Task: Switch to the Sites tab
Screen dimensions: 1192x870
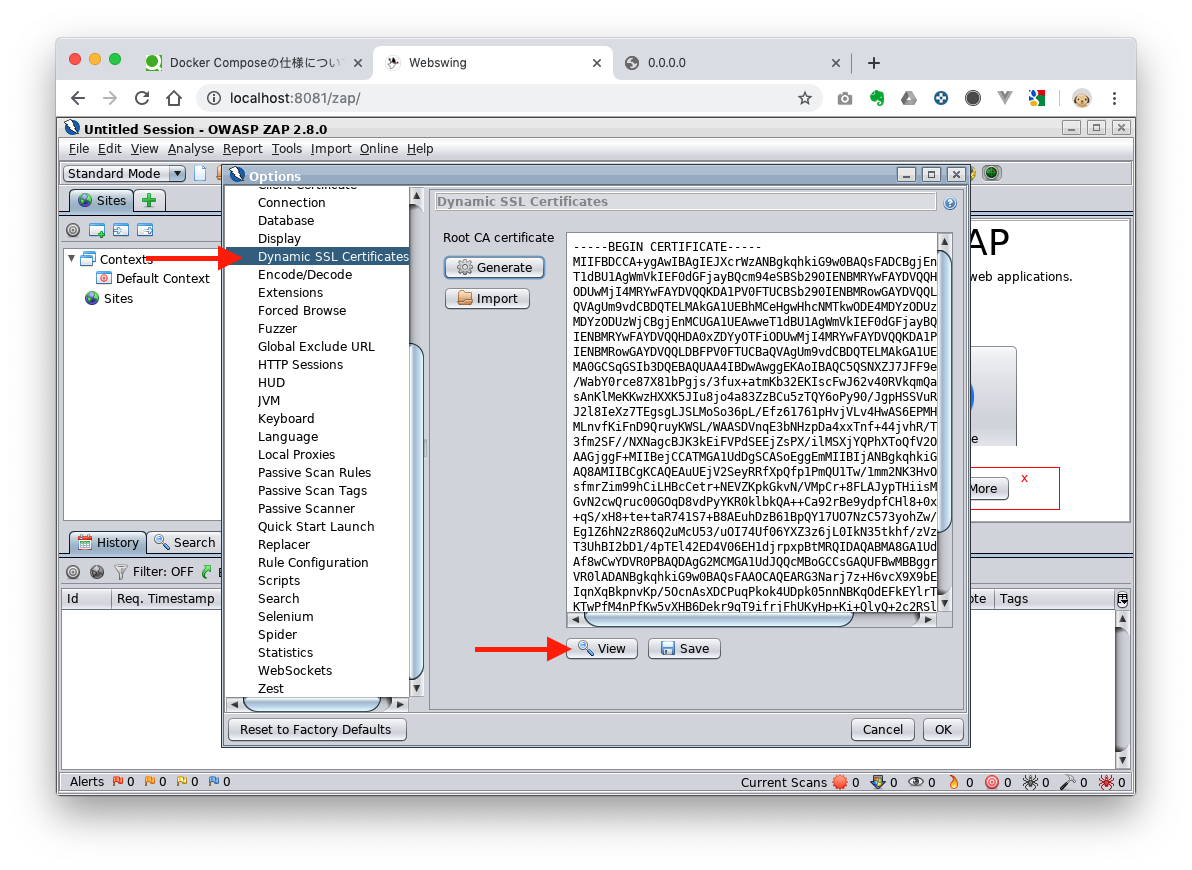Action: (x=102, y=201)
